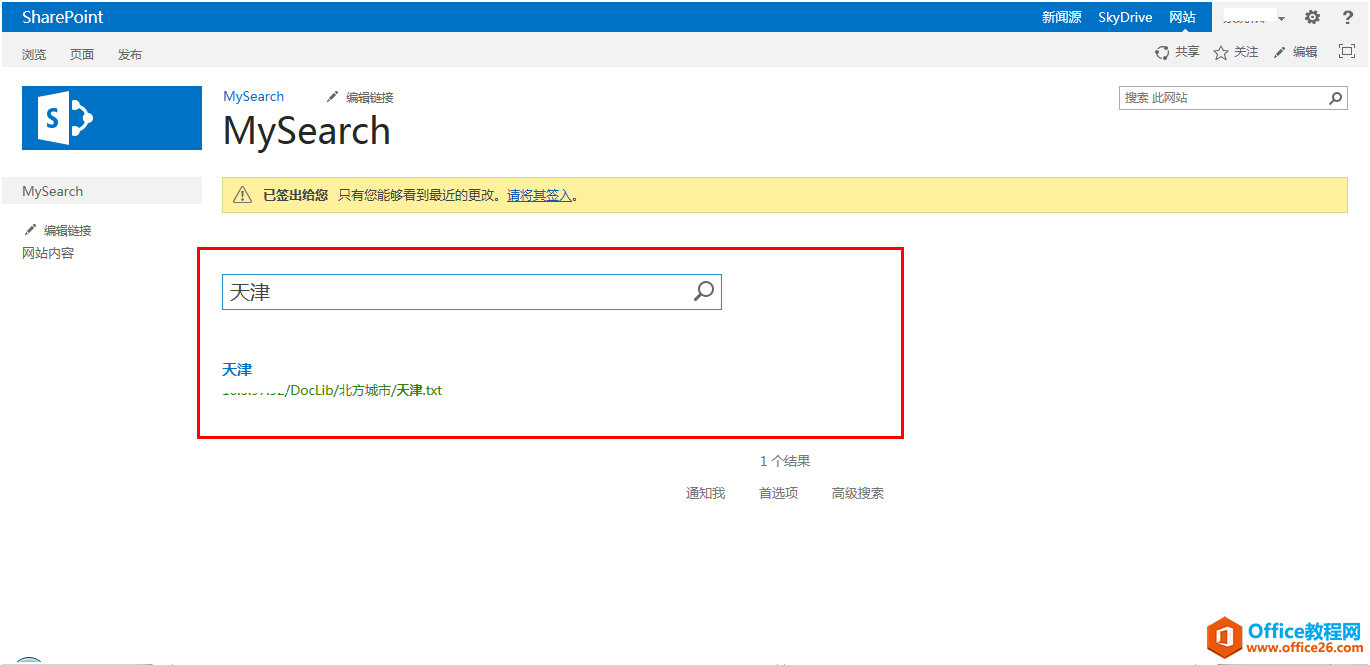Open the 天津 search result link

click(236, 369)
